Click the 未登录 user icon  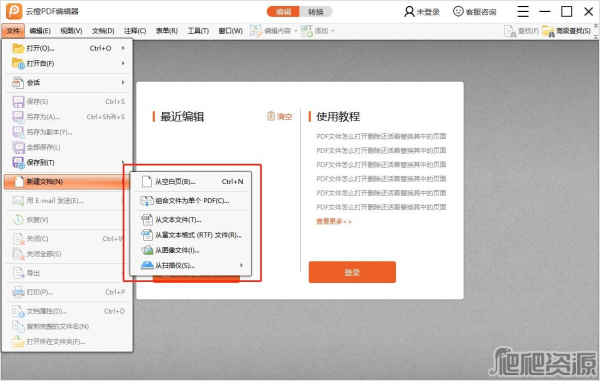coord(409,11)
